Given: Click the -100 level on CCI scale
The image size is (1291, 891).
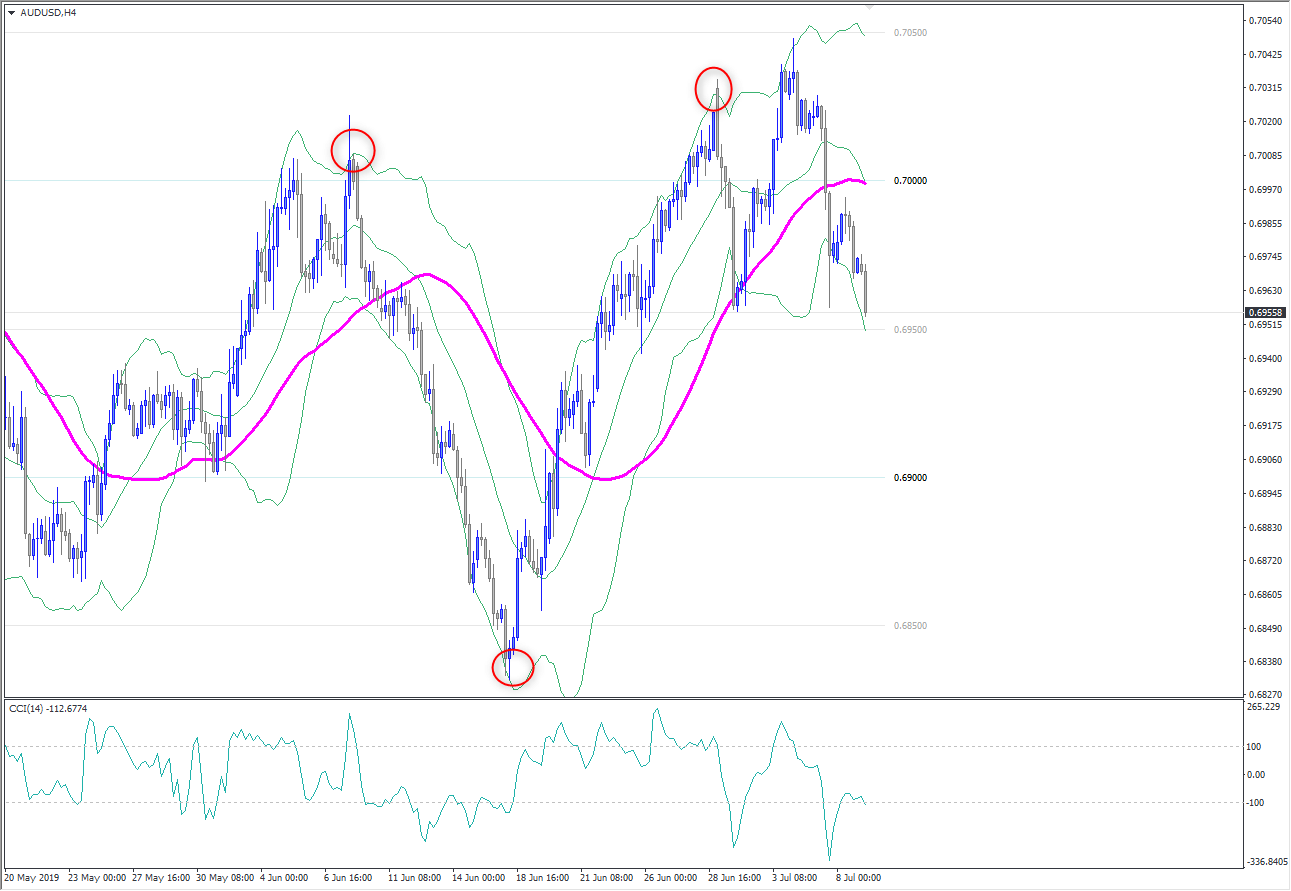Looking at the screenshot, I should click(1255, 803).
